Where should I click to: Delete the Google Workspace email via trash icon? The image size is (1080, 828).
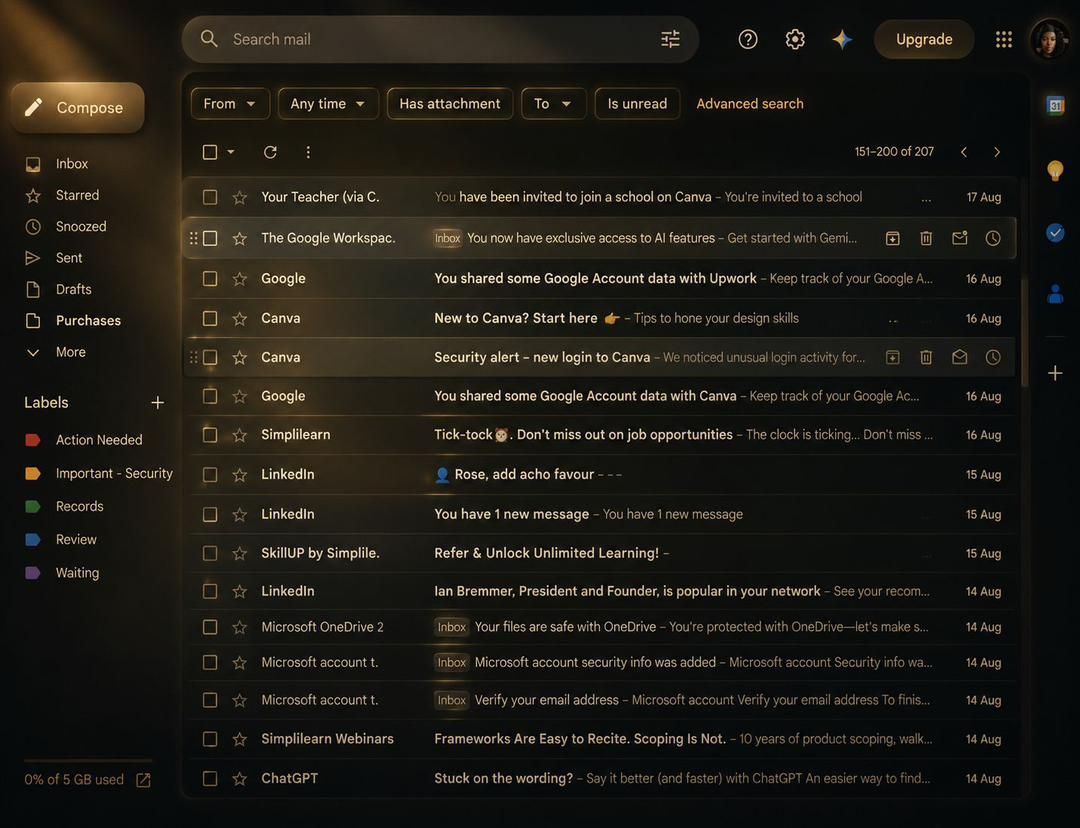coord(926,238)
